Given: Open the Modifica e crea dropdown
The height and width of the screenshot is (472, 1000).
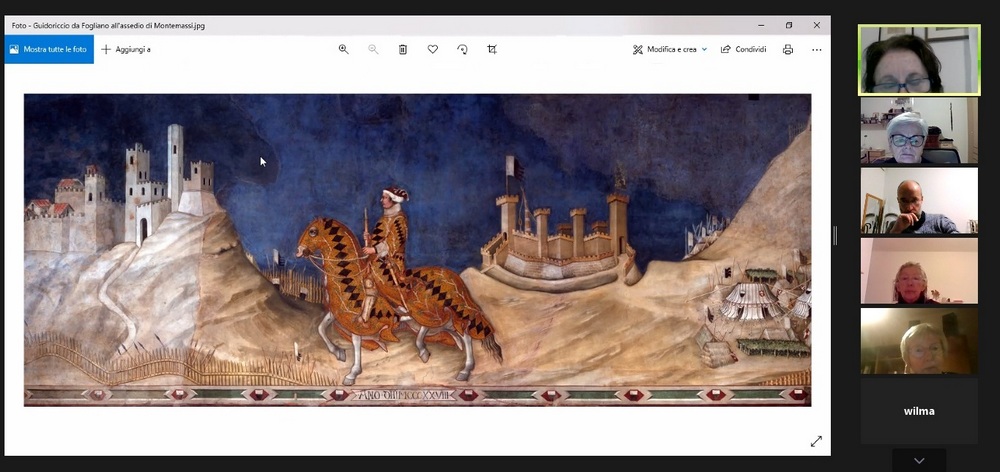Looking at the screenshot, I should (670, 49).
